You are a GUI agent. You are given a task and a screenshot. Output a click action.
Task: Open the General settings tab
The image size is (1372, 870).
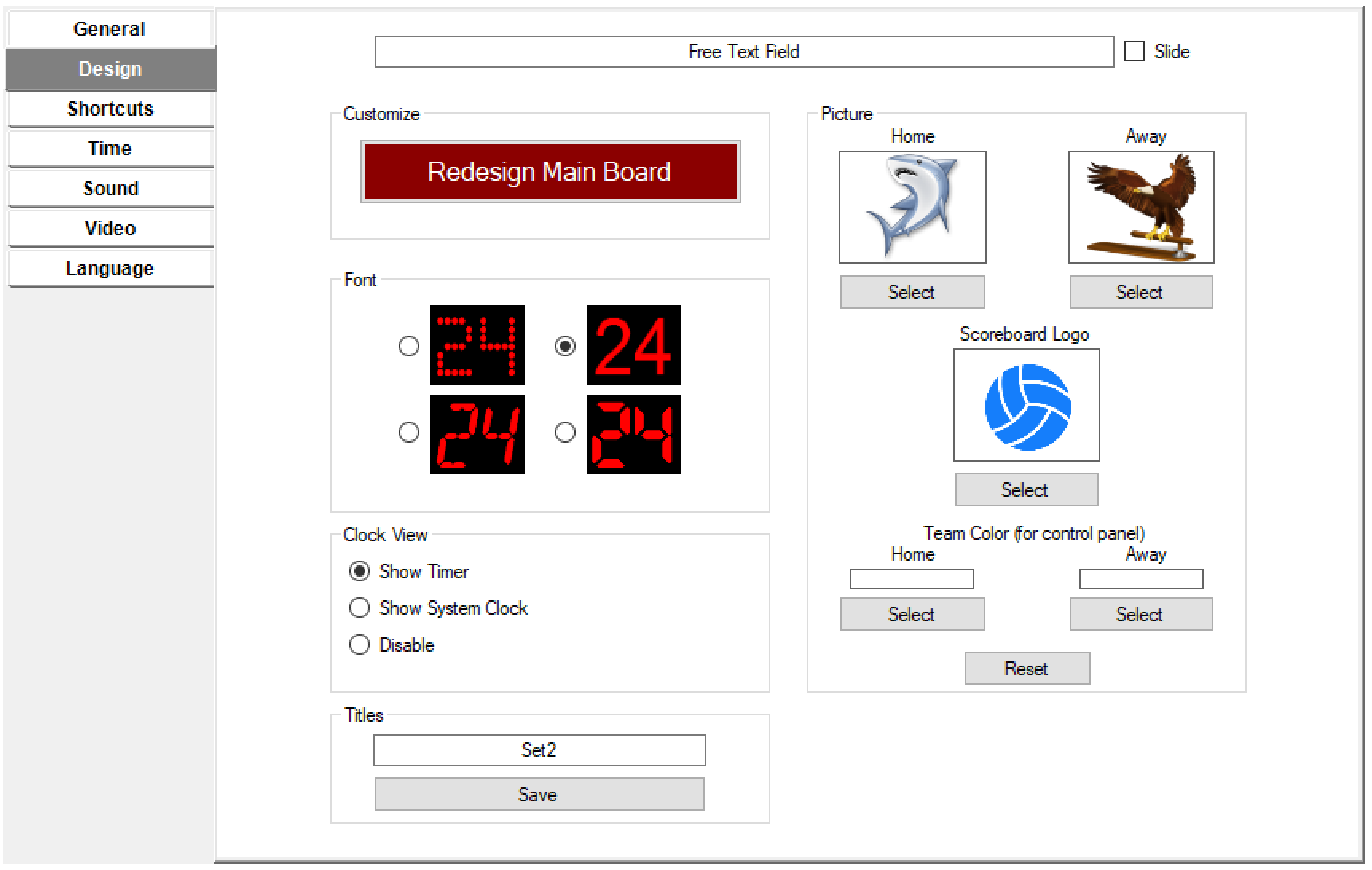click(x=110, y=30)
